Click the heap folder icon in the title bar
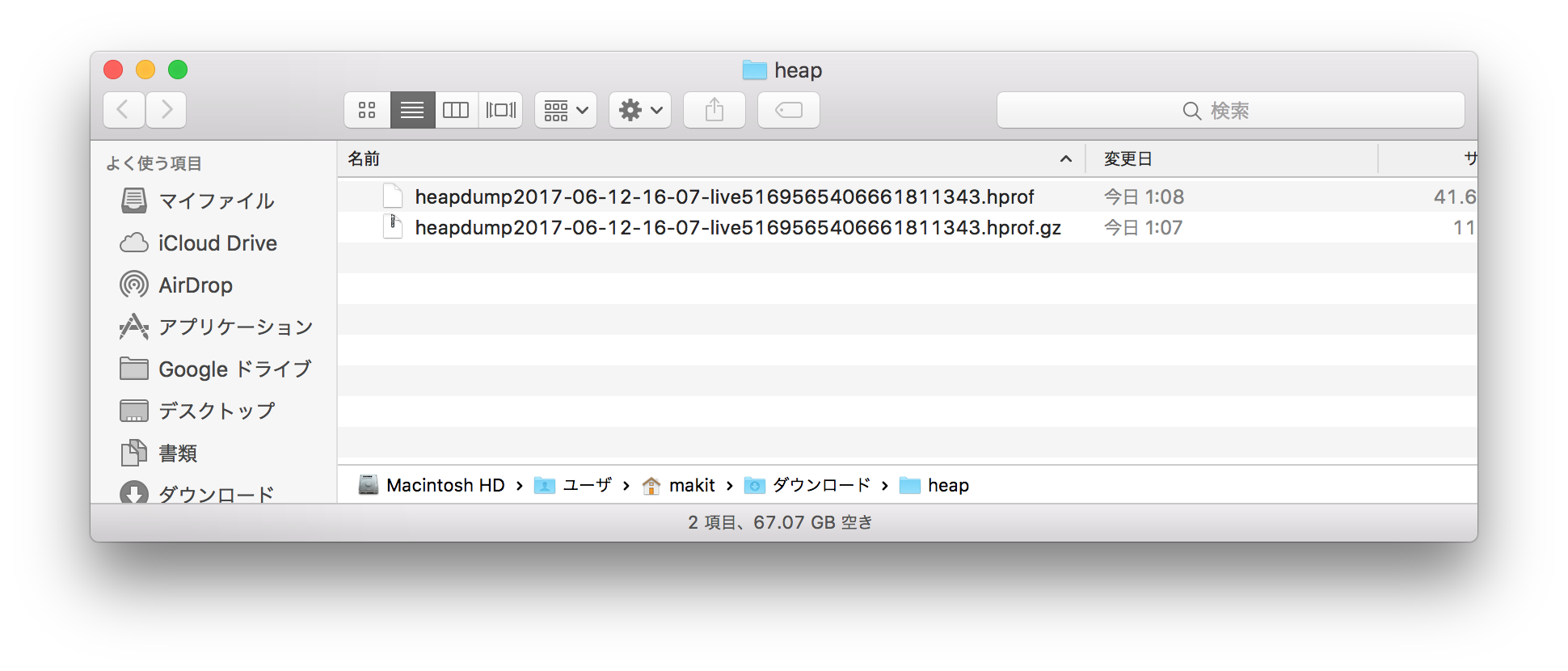Viewport: 1568px width, 671px height. (x=755, y=70)
